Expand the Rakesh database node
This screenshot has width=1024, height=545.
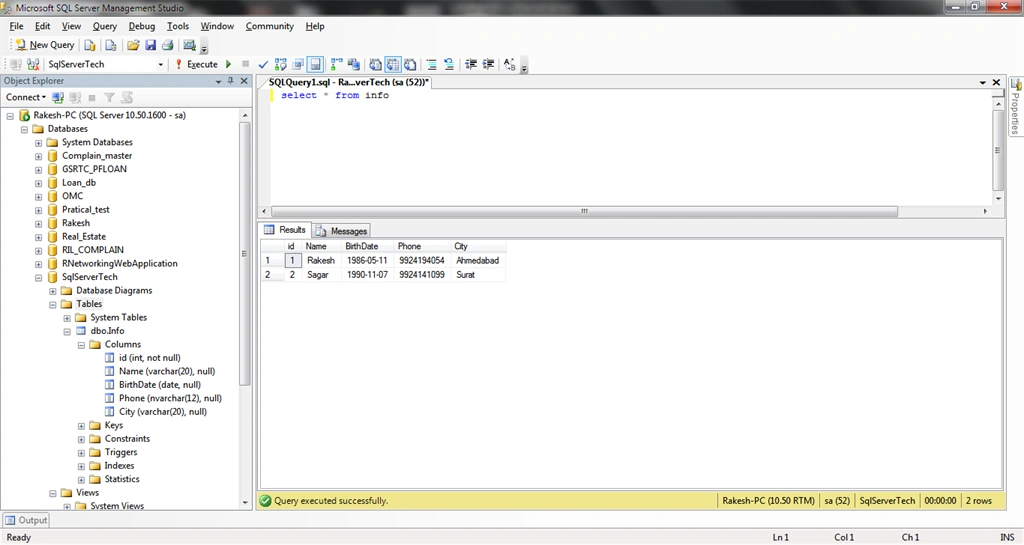(39, 223)
